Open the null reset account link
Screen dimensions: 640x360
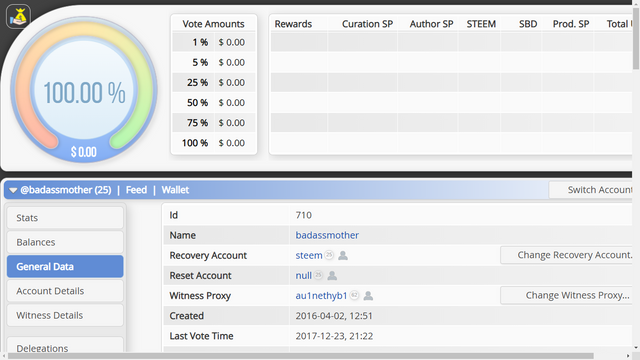[x=304, y=276]
